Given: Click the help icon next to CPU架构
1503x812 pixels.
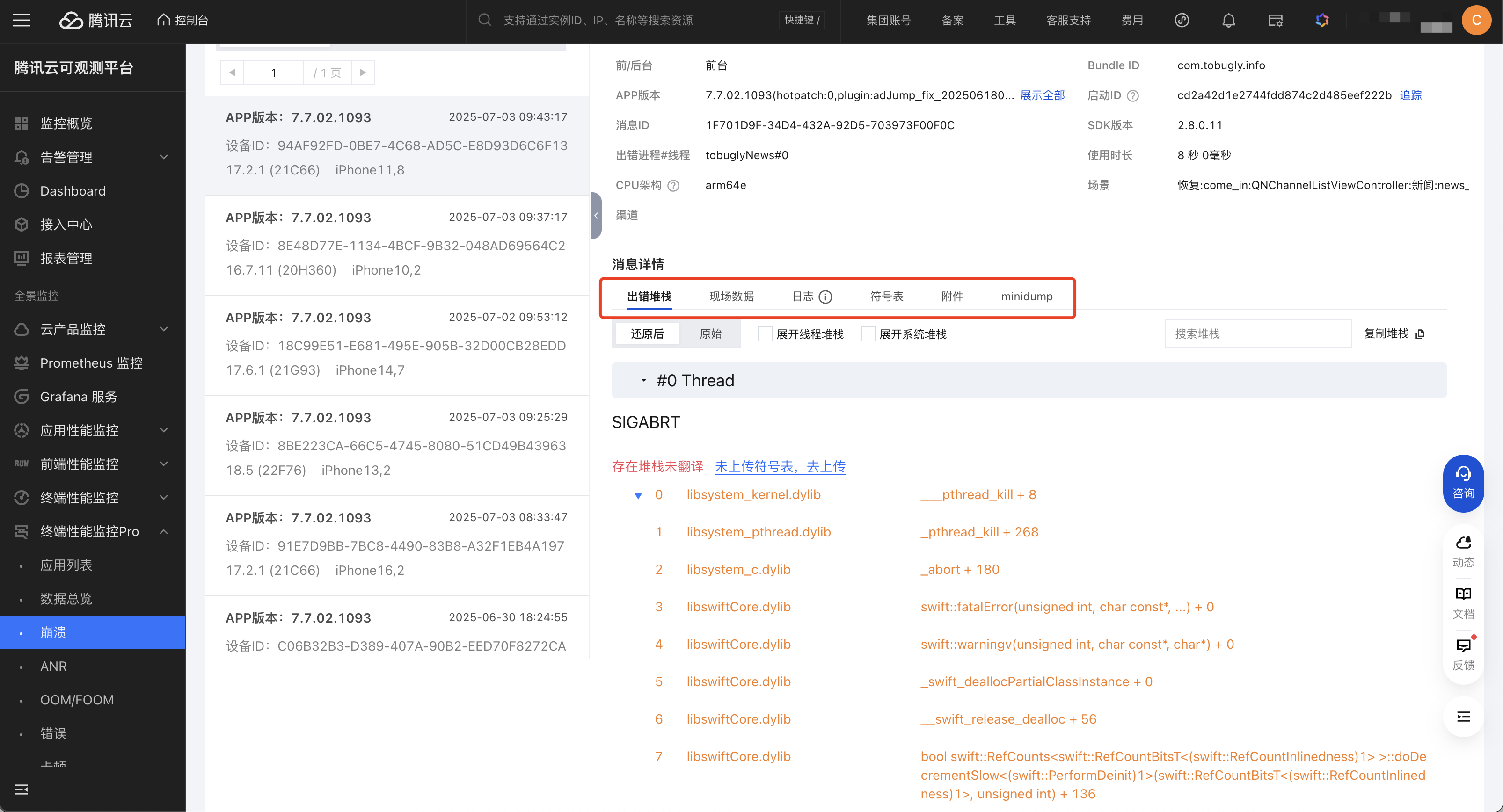Looking at the screenshot, I should click(x=673, y=186).
